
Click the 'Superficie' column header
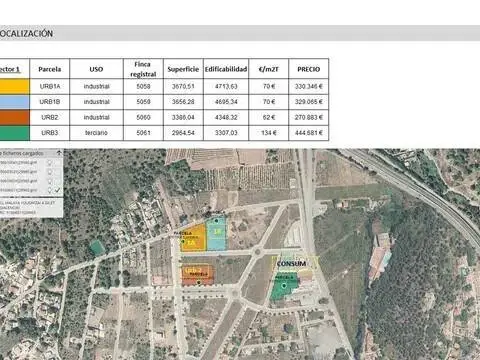[x=183, y=69]
